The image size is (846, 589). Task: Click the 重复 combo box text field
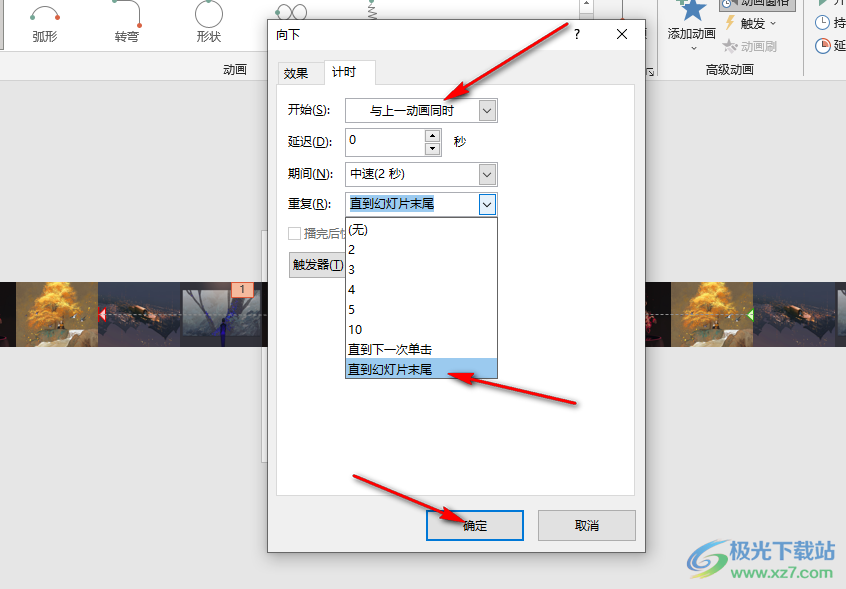pos(412,204)
